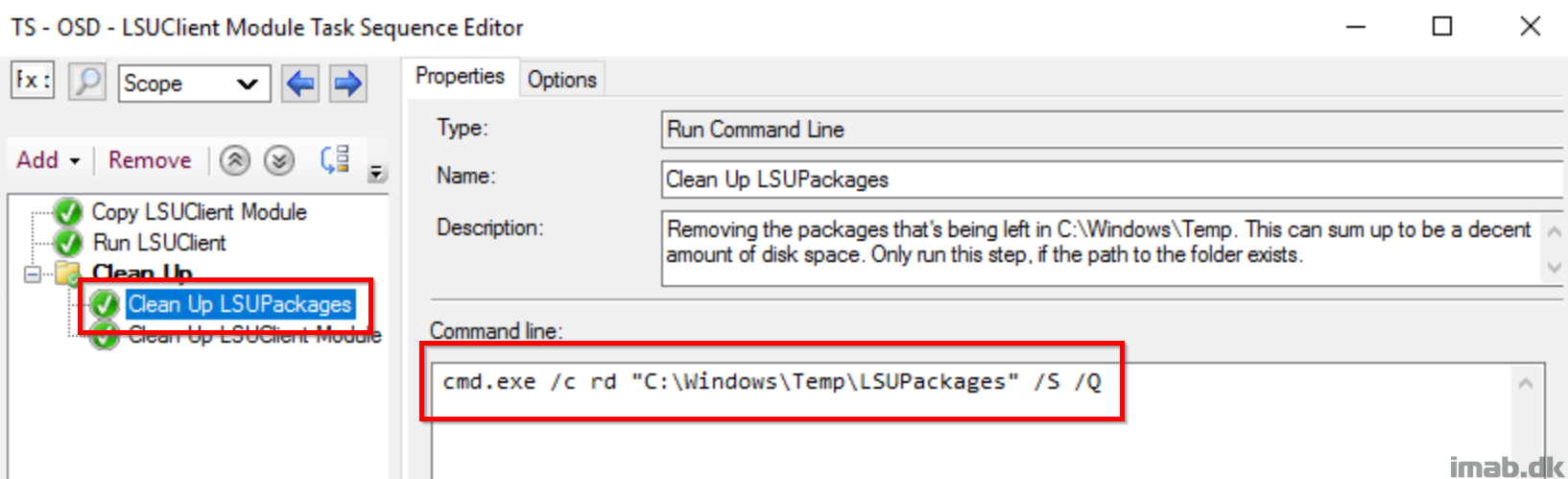Screen dimensions: 1568x479
Task: Click the move step down icon
Action: (279, 160)
